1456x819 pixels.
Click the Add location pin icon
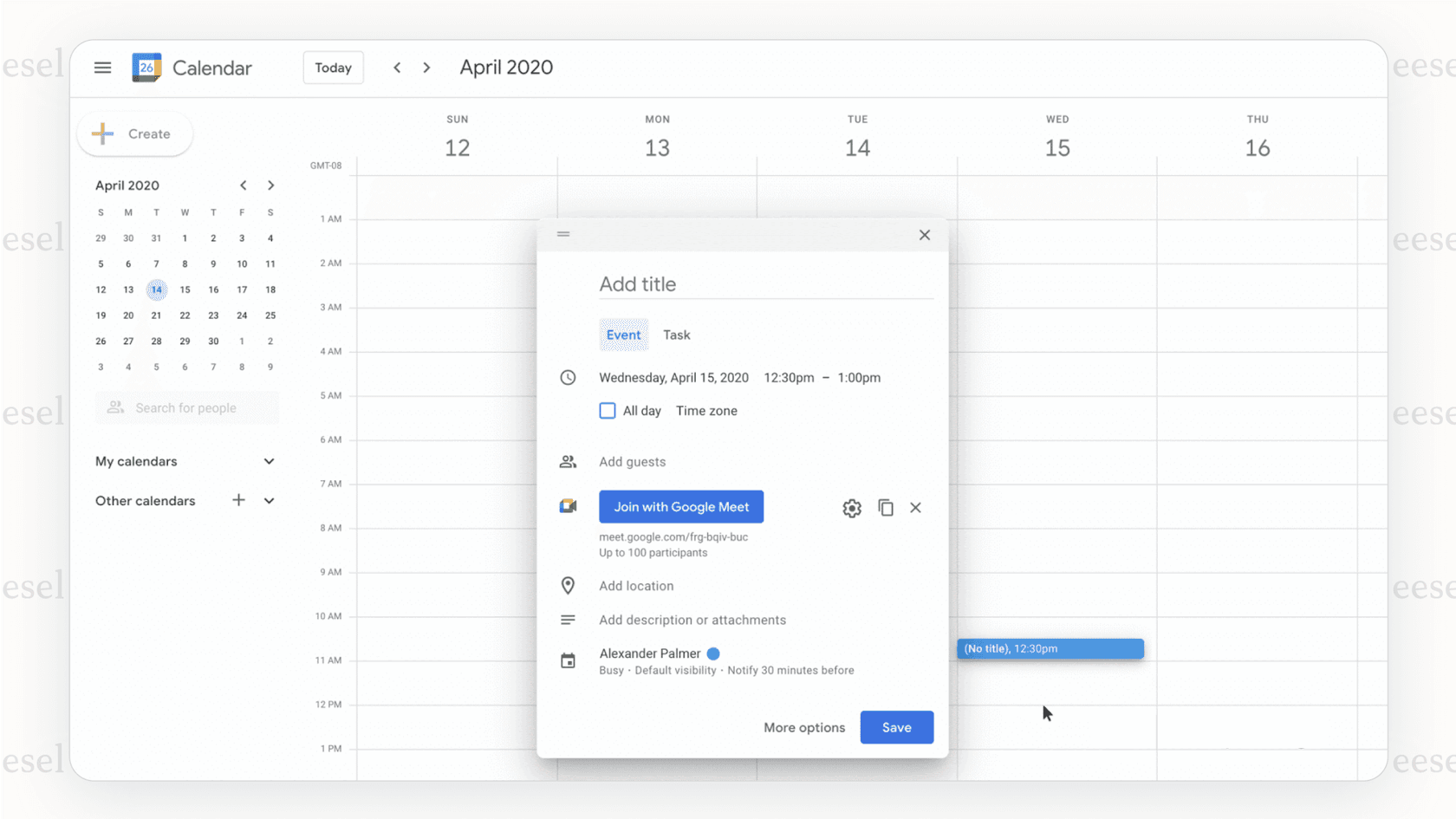coord(569,585)
